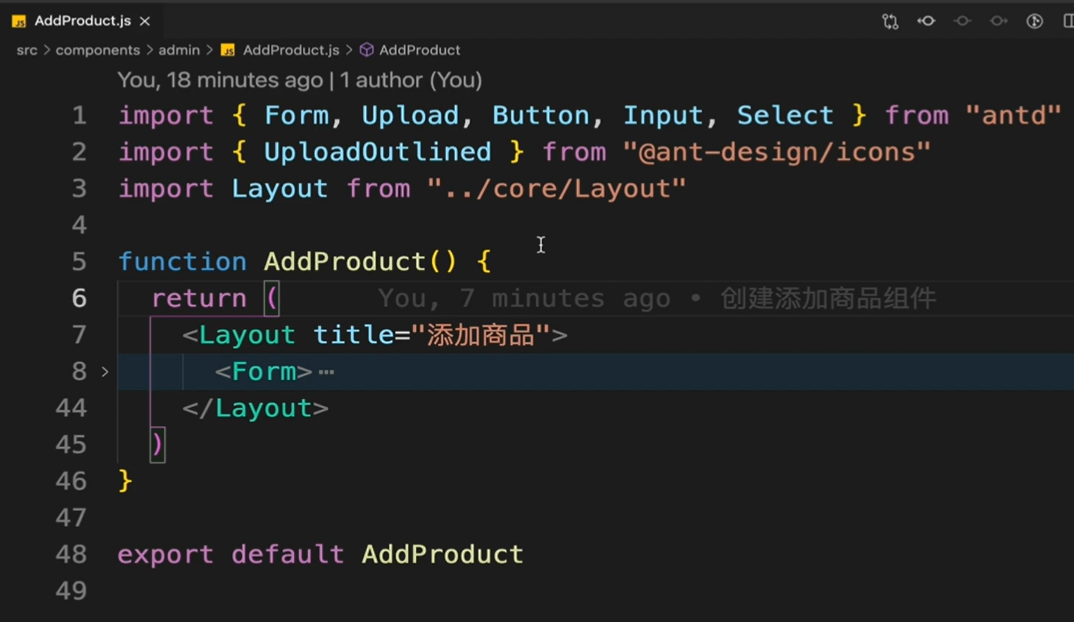Click the middle GitLens commit icon
Viewport: 1074px width, 622px height.
[x=962, y=21]
